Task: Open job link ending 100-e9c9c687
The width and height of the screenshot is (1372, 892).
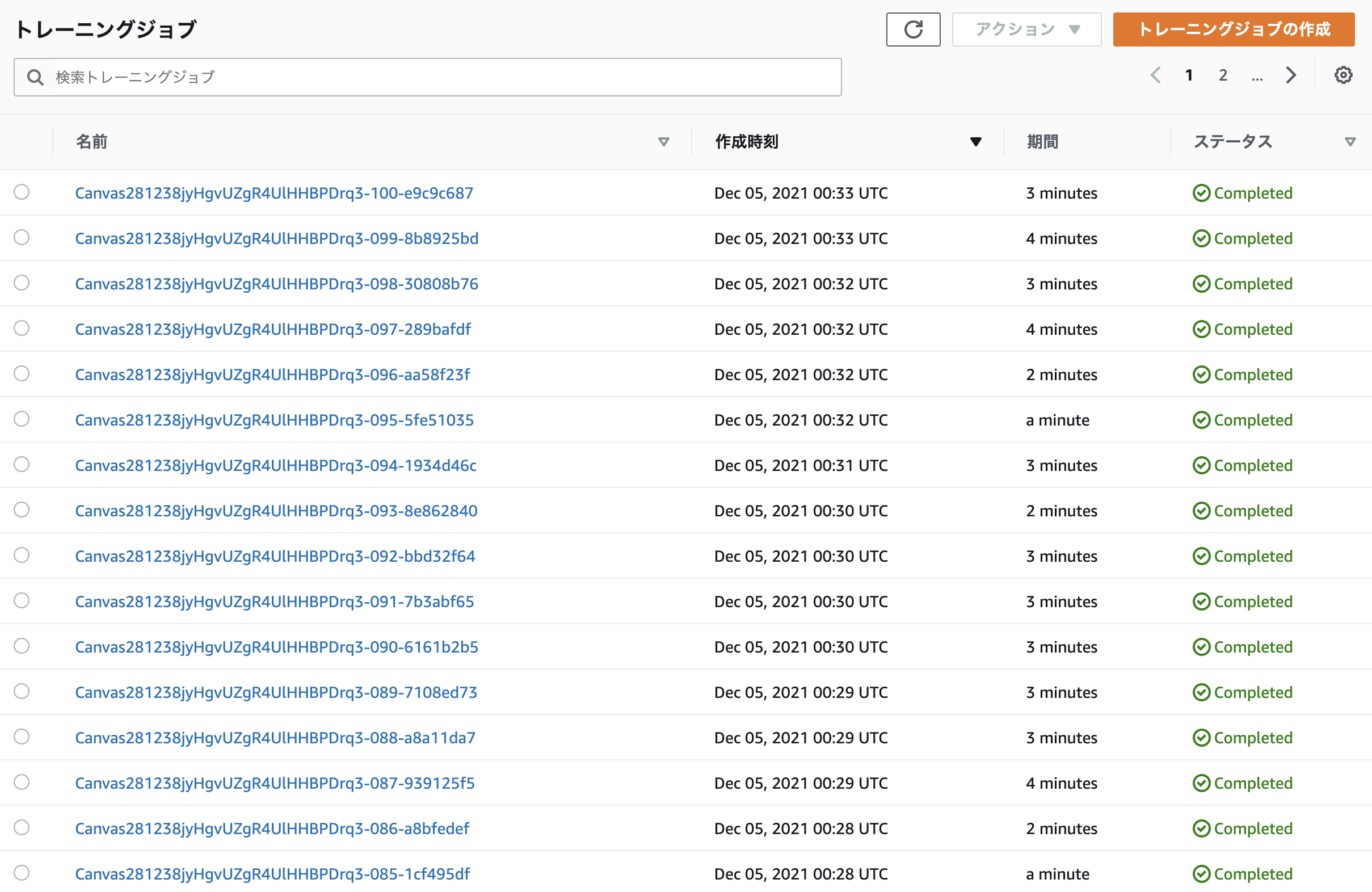Action: (274, 193)
